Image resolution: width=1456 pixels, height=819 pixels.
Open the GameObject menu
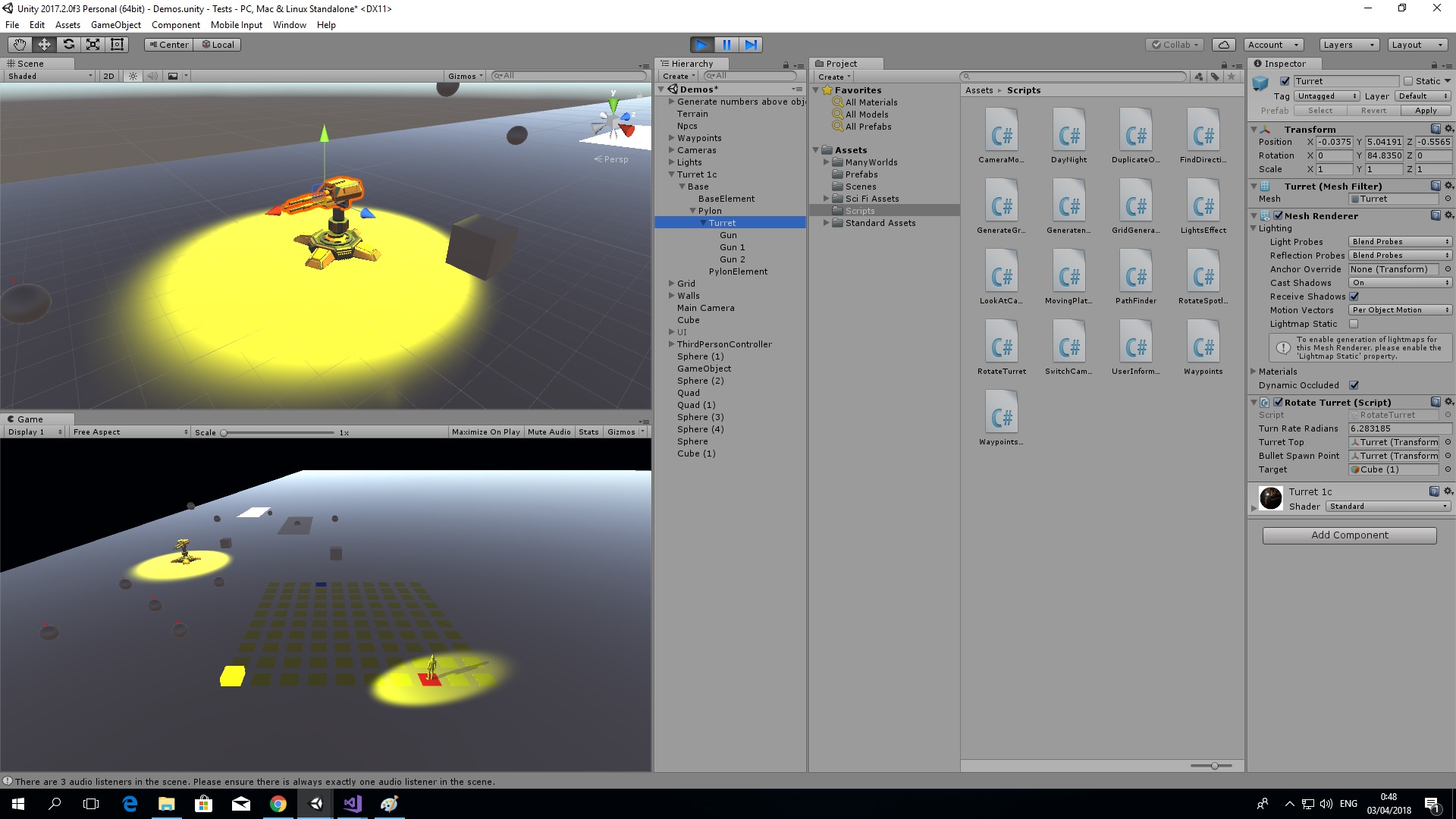coord(116,25)
